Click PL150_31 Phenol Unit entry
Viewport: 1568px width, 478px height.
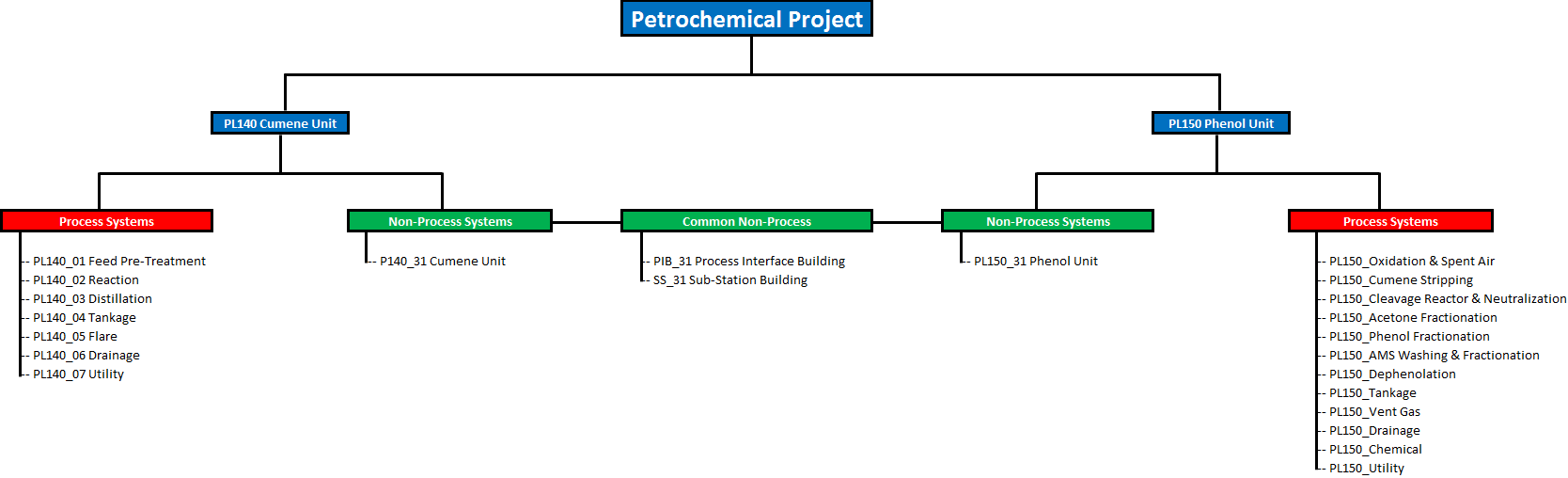(1036, 262)
